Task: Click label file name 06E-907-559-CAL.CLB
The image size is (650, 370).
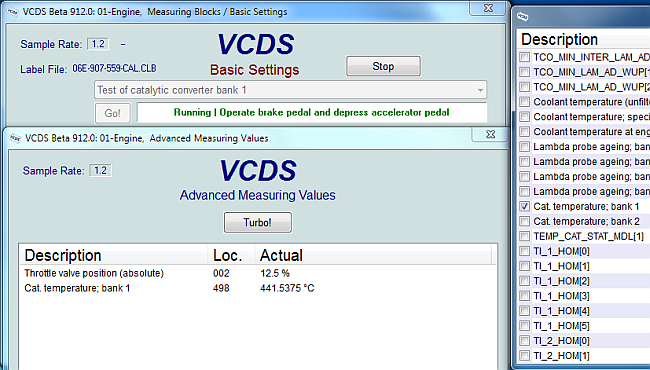Action: click(x=114, y=68)
